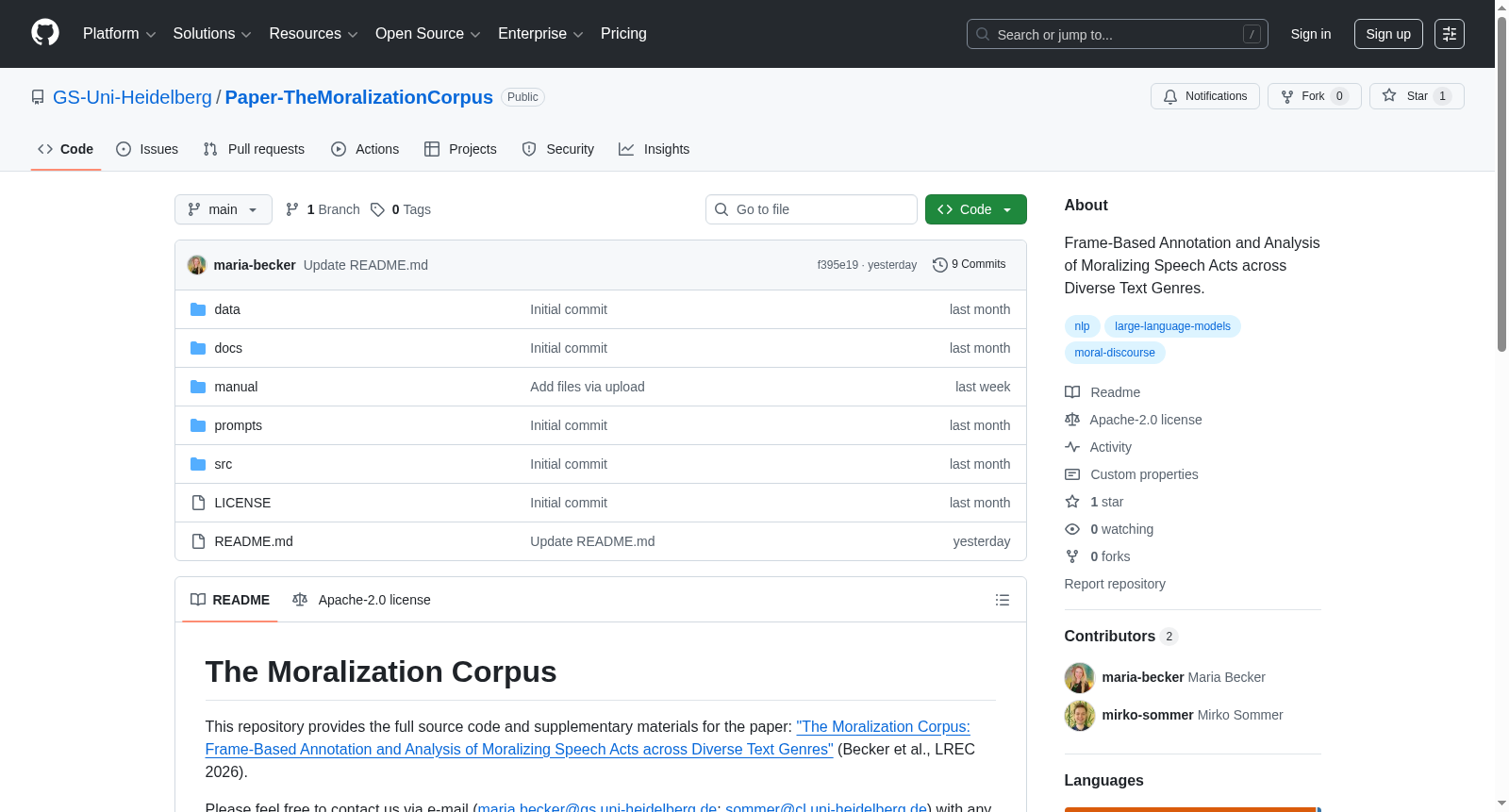Expand the Platform menu

[x=120, y=34]
